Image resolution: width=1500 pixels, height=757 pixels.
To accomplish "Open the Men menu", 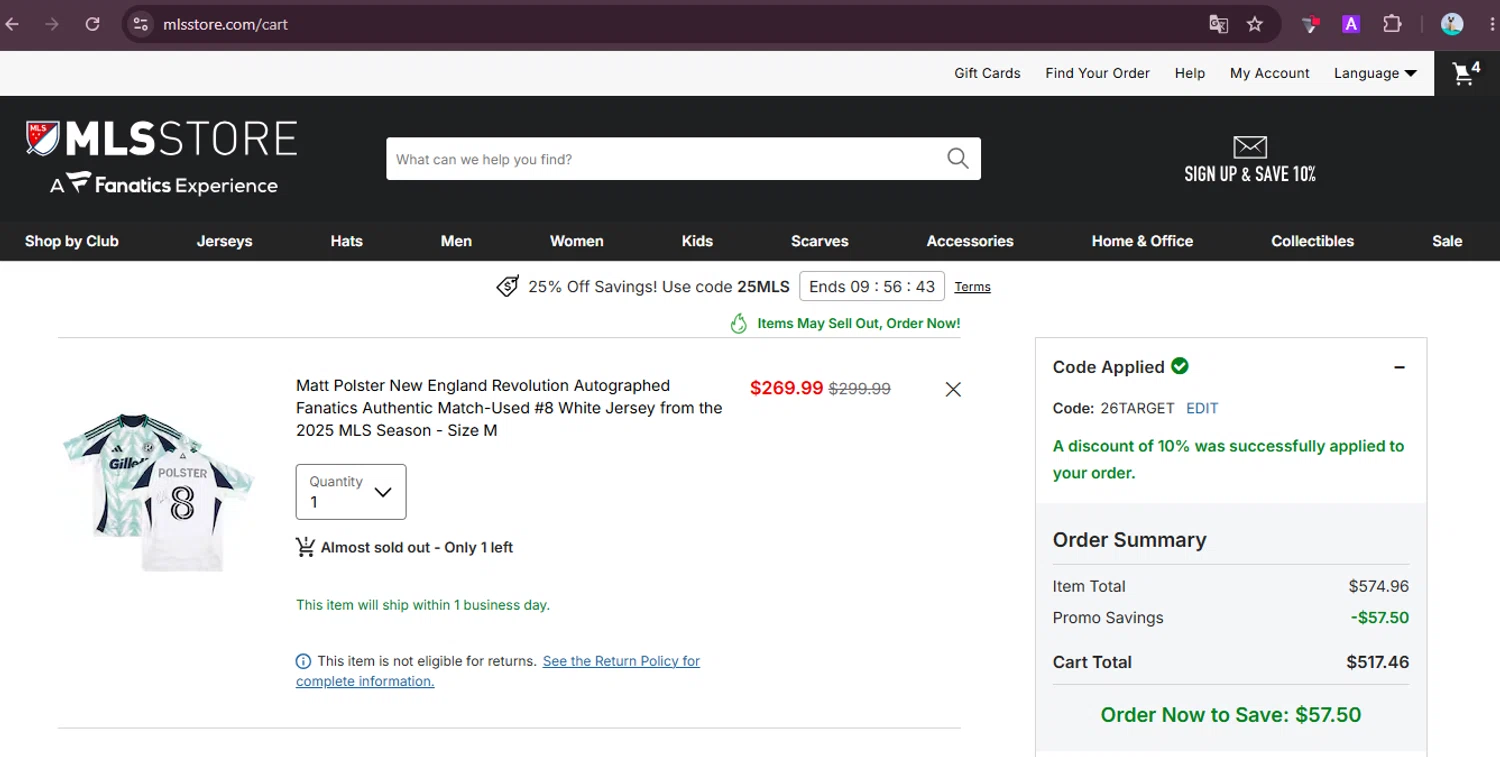I will (456, 241).
